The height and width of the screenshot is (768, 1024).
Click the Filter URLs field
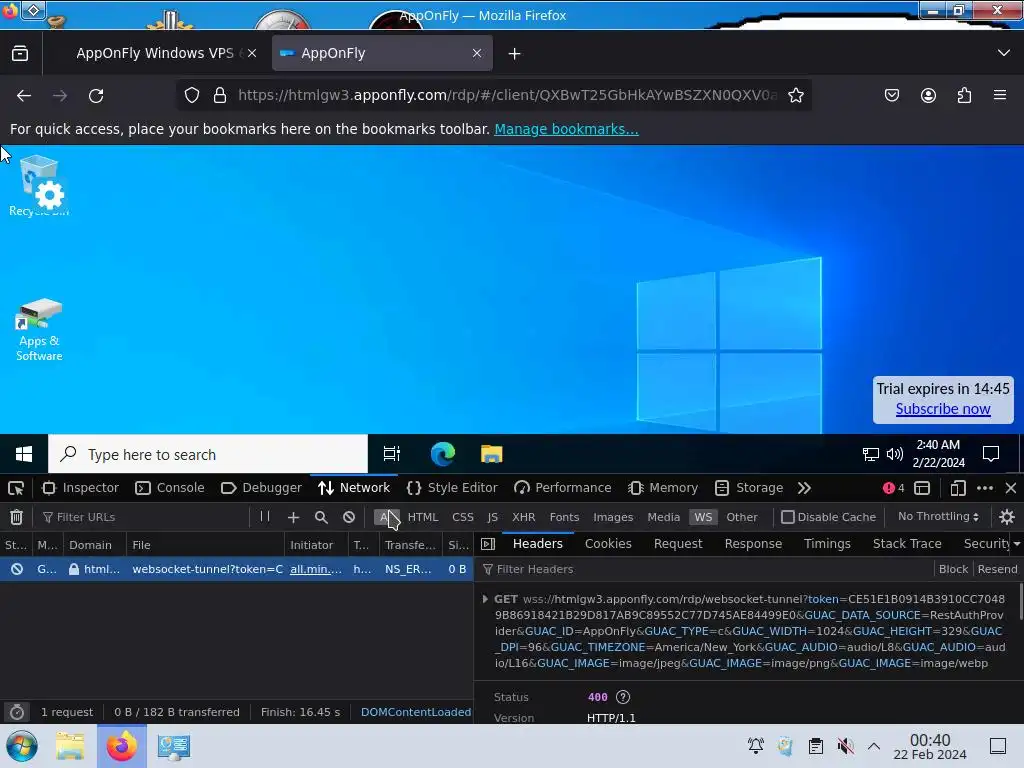144,517
